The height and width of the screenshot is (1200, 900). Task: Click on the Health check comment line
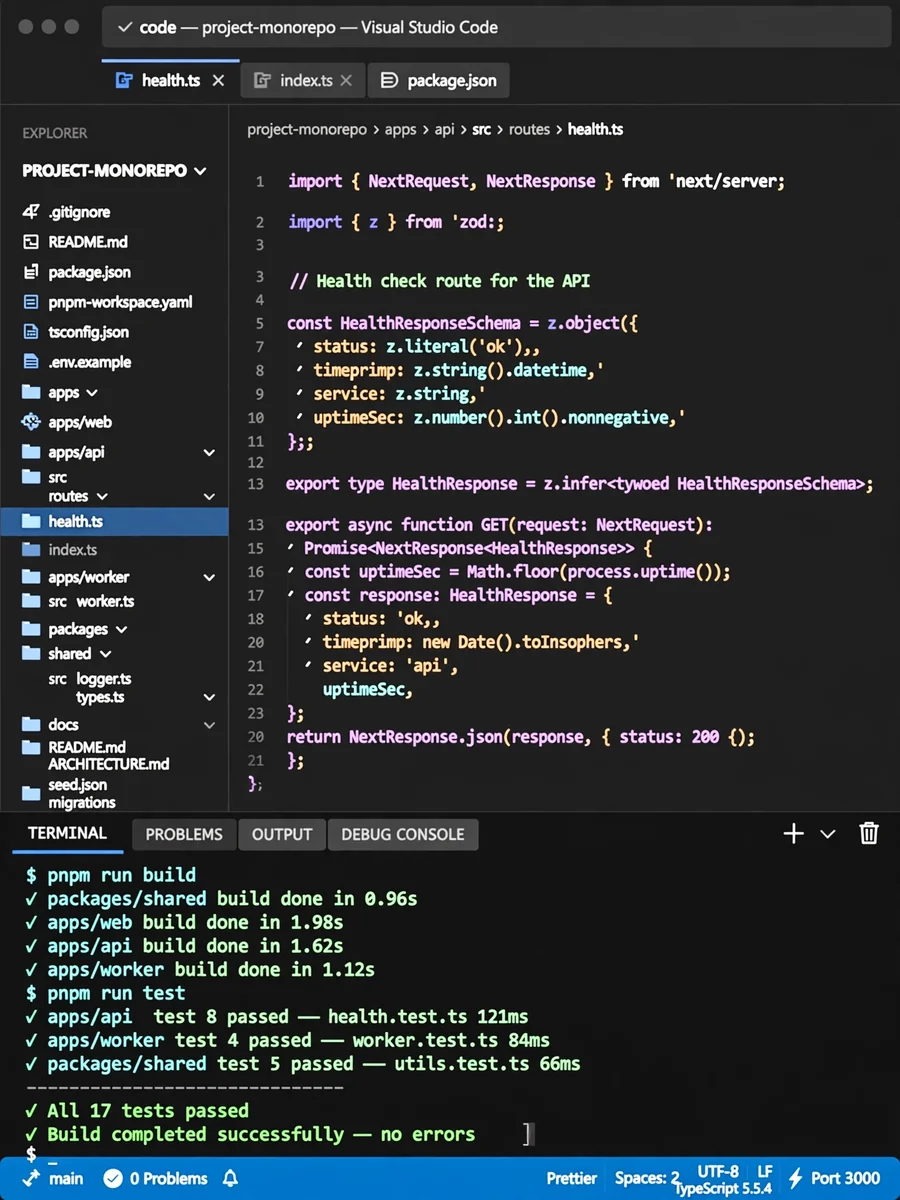coord(439,280)
